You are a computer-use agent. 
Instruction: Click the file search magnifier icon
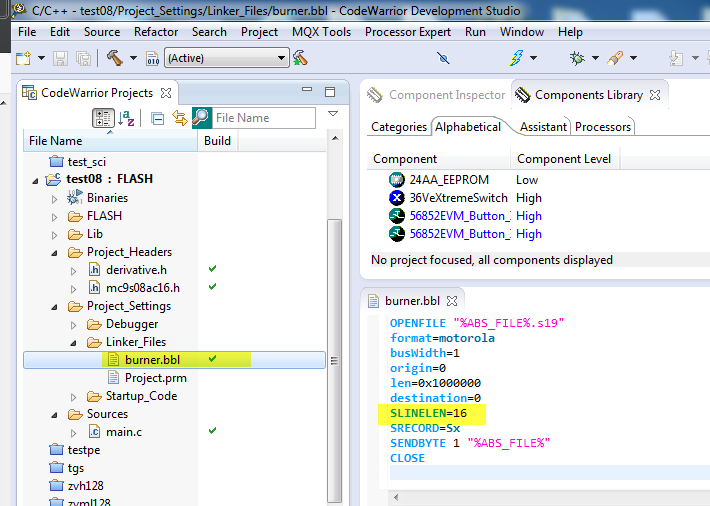[201, 118]
